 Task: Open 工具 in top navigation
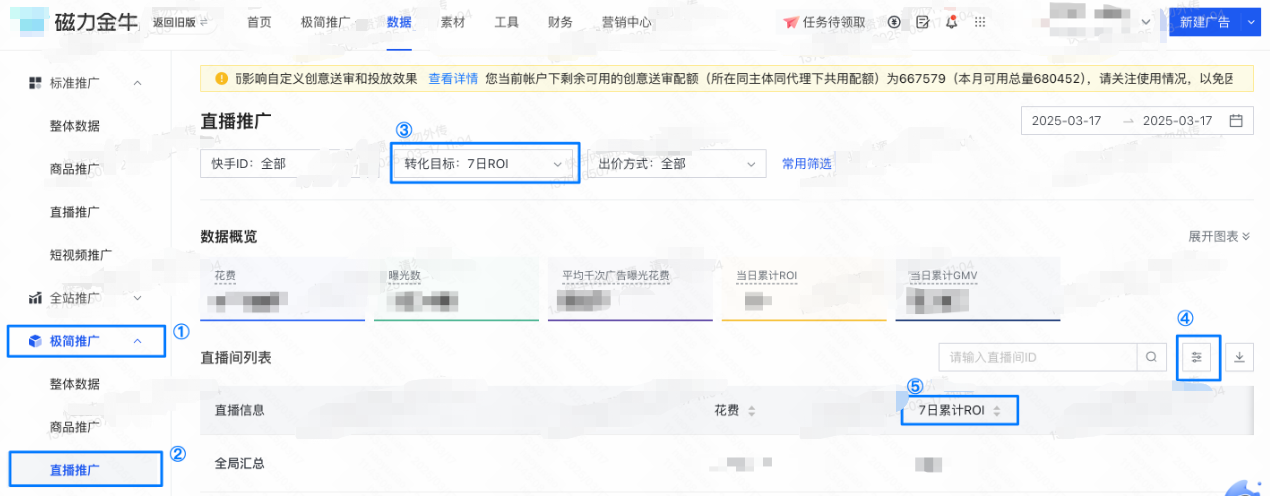(x=507, y=22)
